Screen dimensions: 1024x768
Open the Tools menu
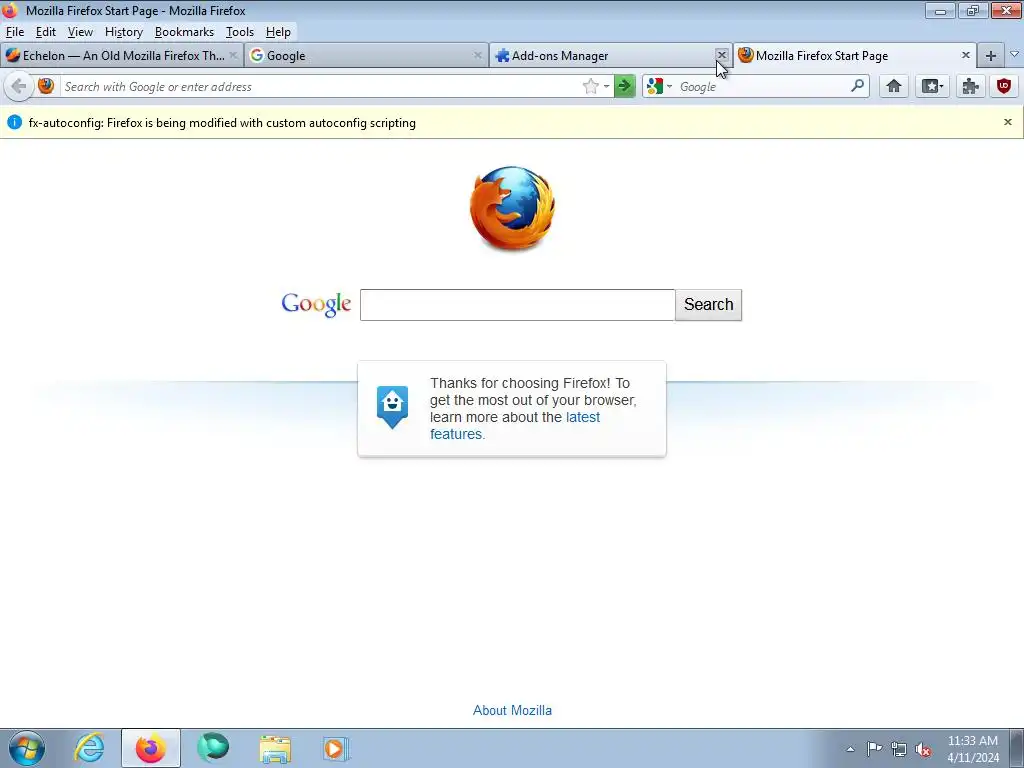240,32
